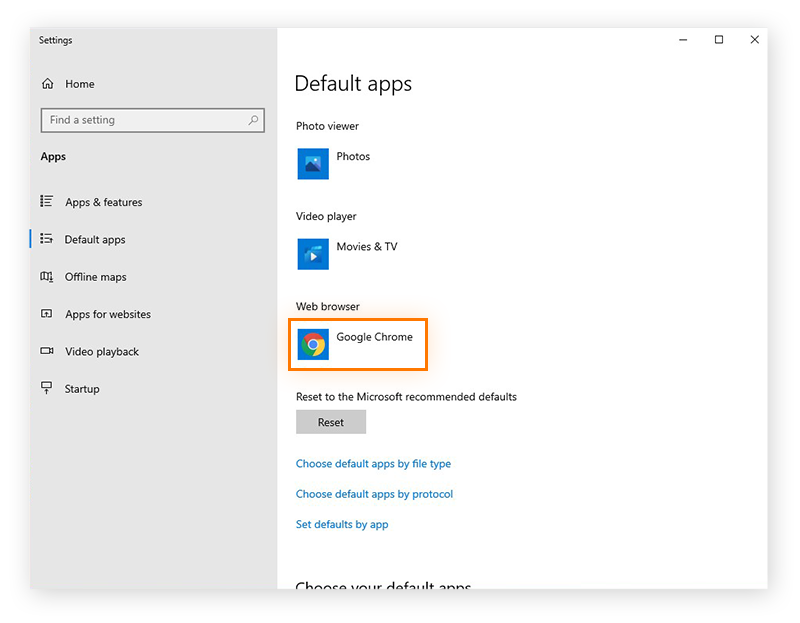Open Offline maps via its map icon

(x=46, y=276)
